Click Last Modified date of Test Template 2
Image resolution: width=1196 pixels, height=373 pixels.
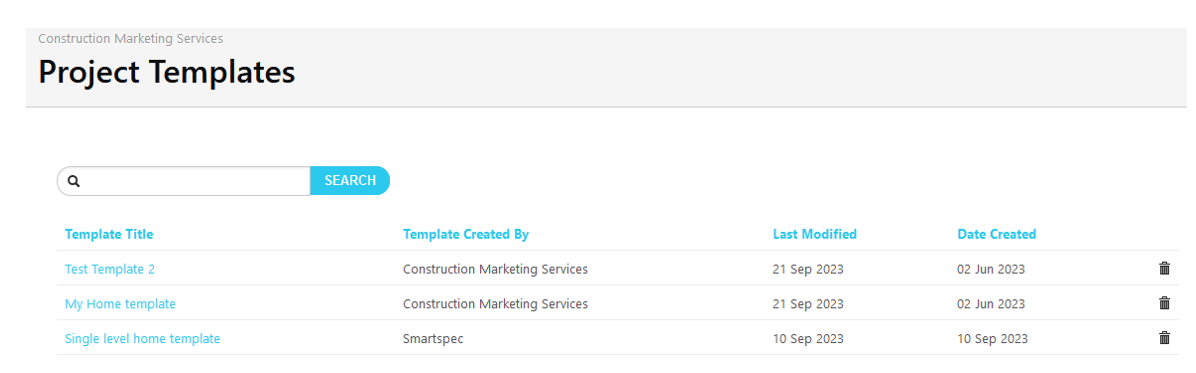click(808, 269)
